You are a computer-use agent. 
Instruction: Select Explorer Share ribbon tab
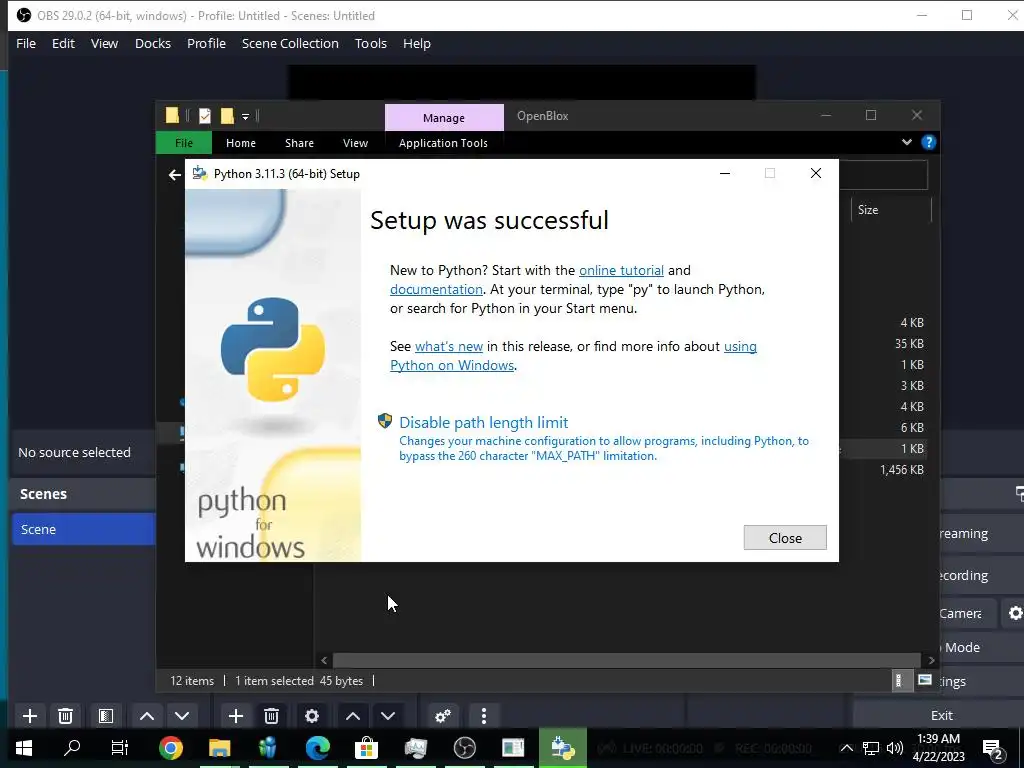point(299,143)
